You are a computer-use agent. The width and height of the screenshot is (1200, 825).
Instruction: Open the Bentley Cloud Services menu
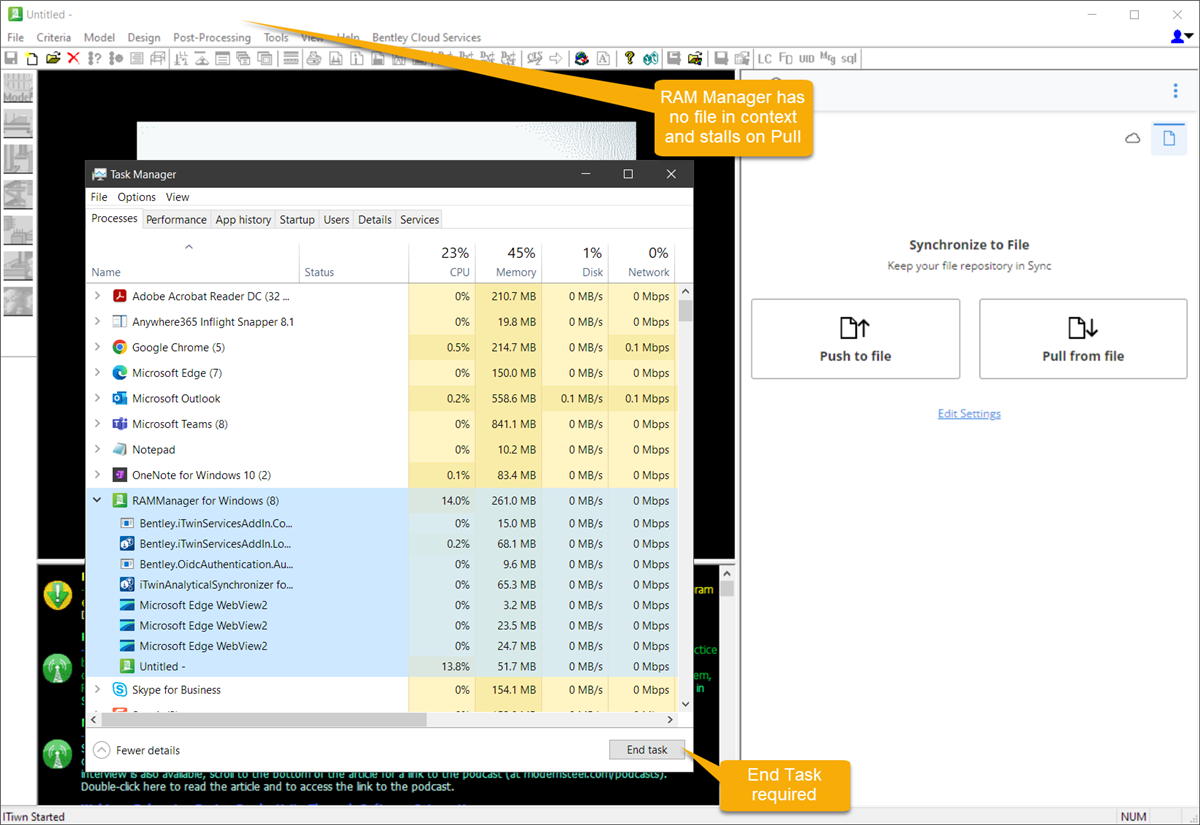pos(427,37)
